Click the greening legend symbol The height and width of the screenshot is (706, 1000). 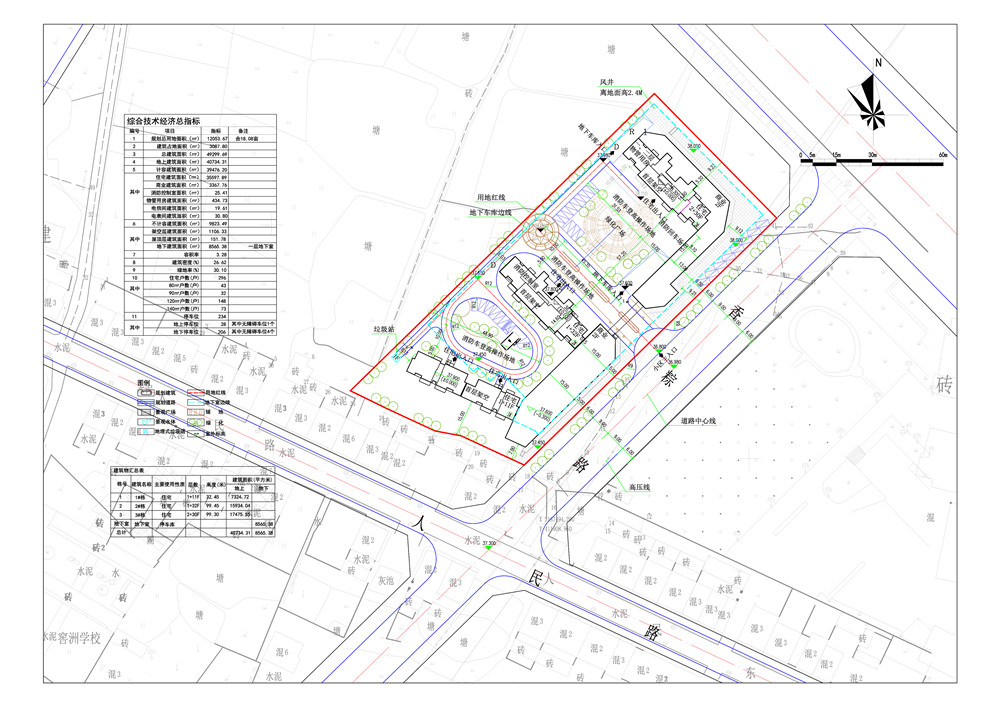(198, 422)
